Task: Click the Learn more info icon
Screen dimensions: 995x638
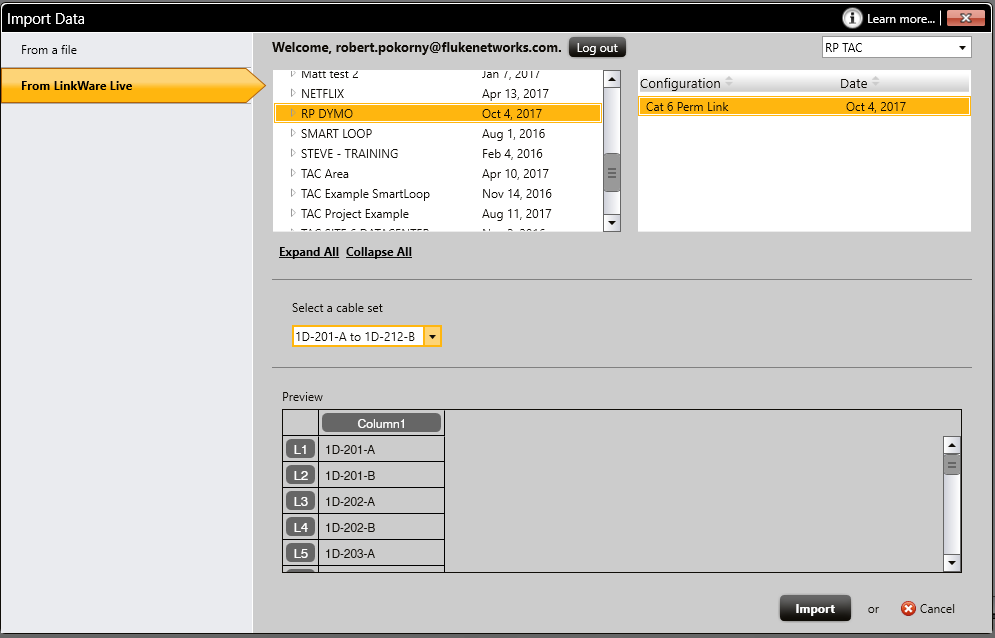Action: (852, 18)
